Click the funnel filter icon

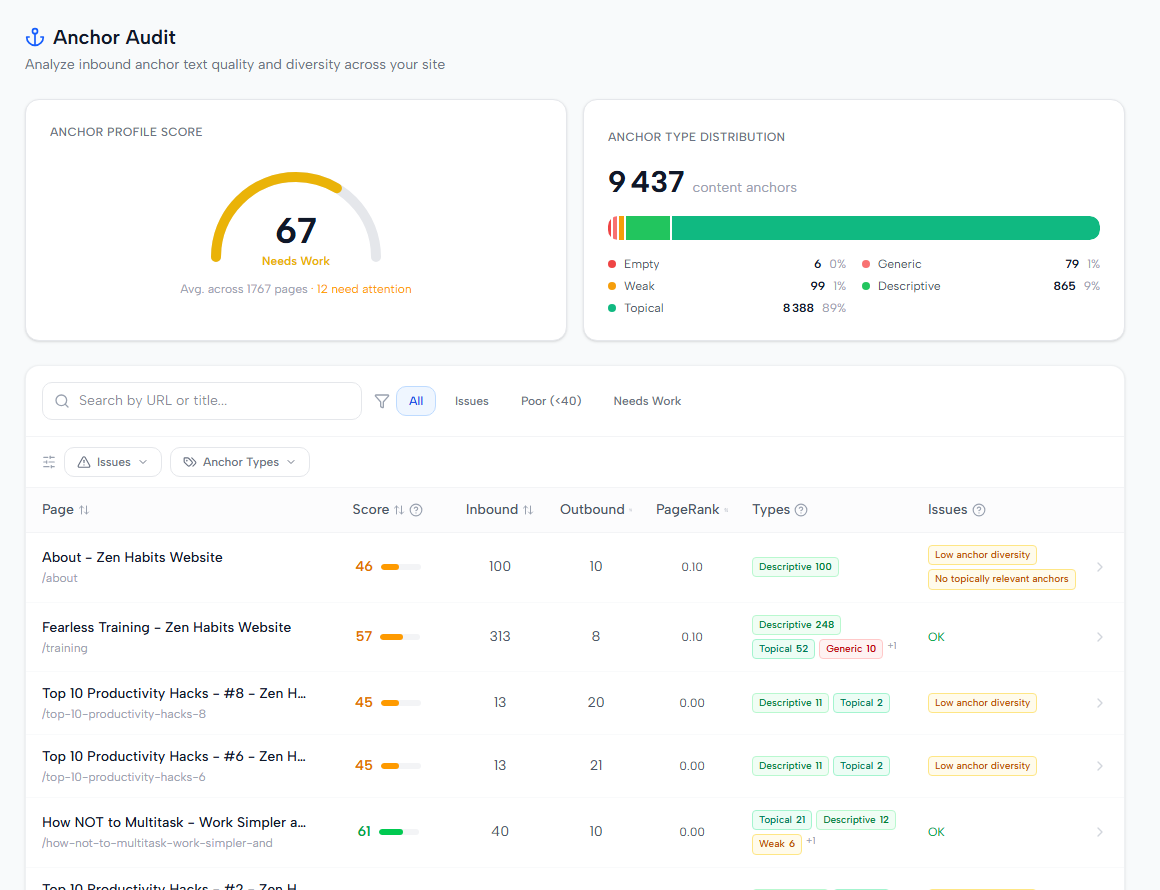(382, 401)
